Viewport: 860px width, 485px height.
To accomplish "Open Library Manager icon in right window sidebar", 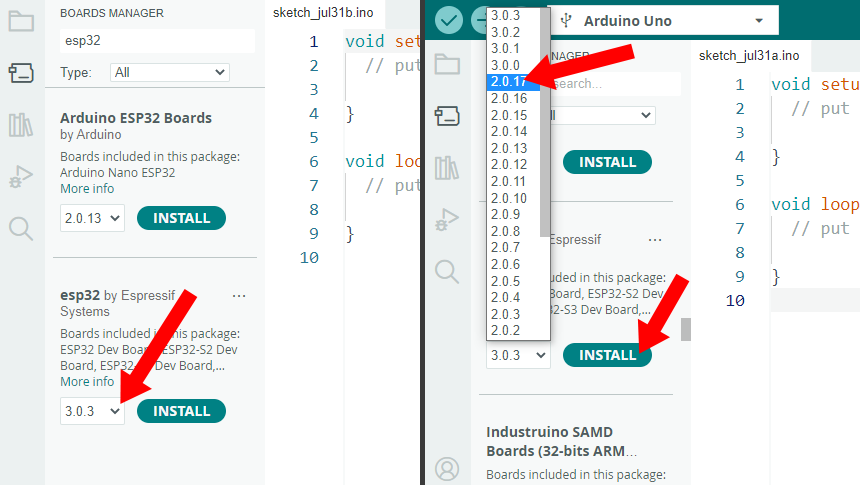I will [x=447, y=168].
